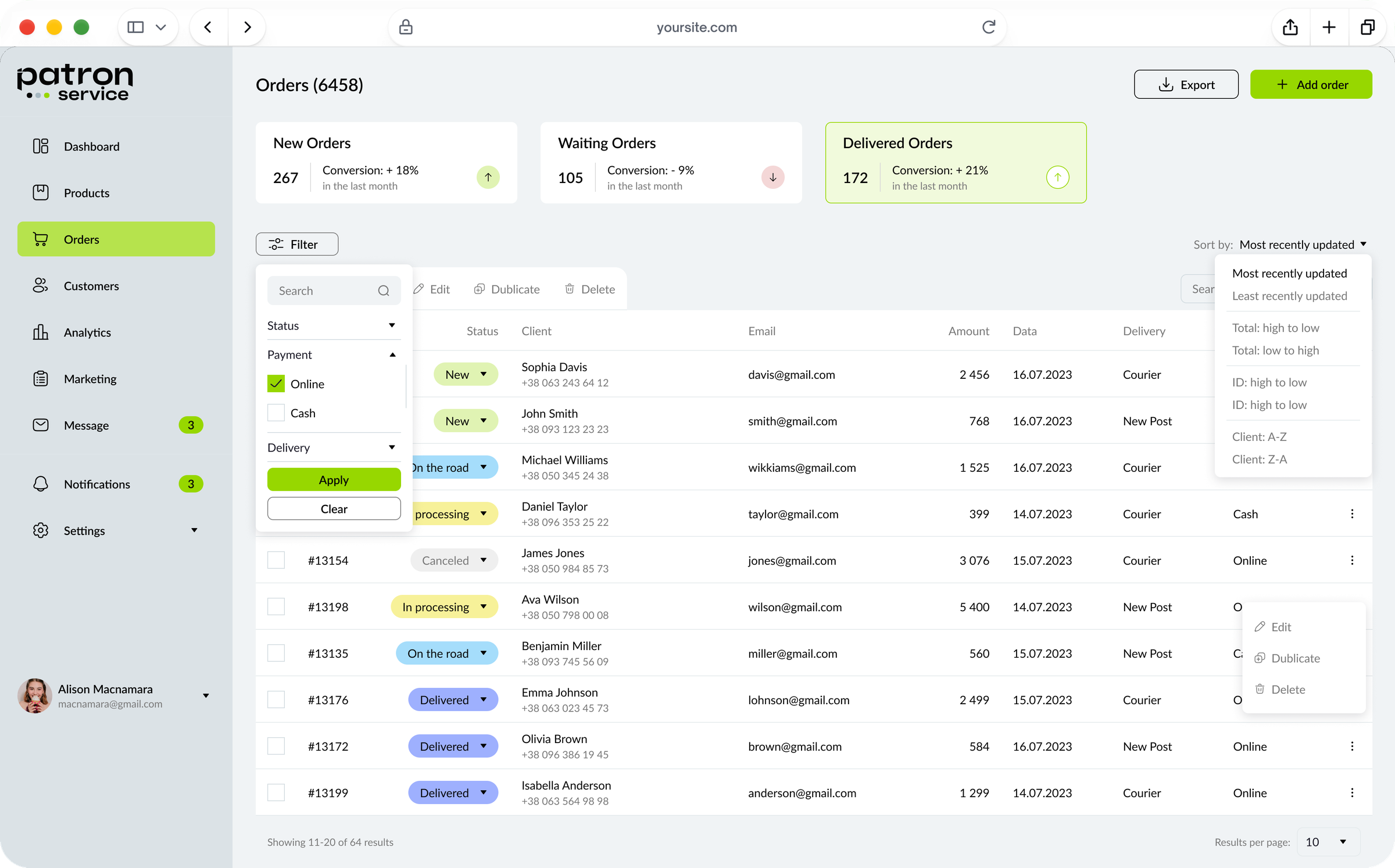Open the Sort by Most recently updated dropdown
Image resolution: width=1395 pixels, height=868 pixels.
click(1302, 245)
